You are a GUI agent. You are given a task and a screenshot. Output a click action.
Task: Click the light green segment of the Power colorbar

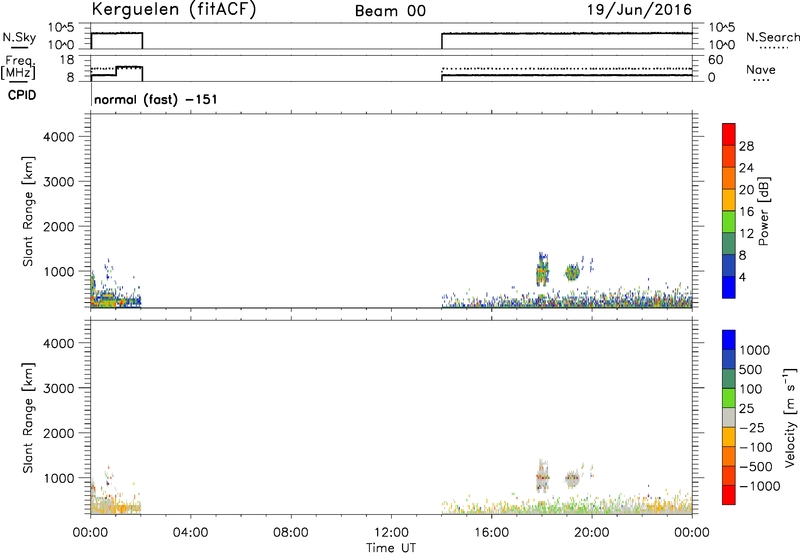click(x=729, y=221)
